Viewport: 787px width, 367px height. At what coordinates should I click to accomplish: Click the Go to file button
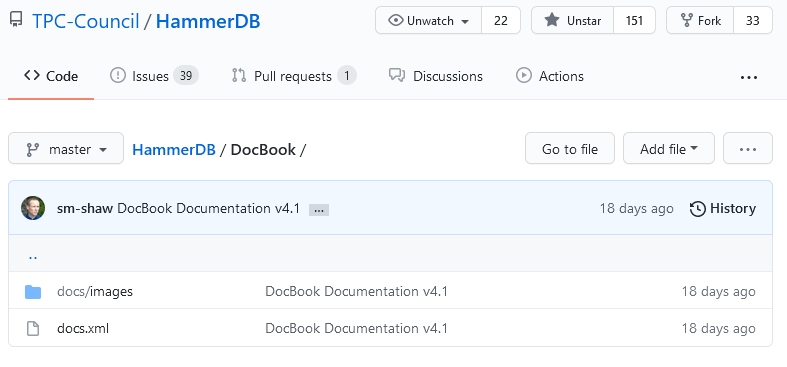(x=570, y=148)
